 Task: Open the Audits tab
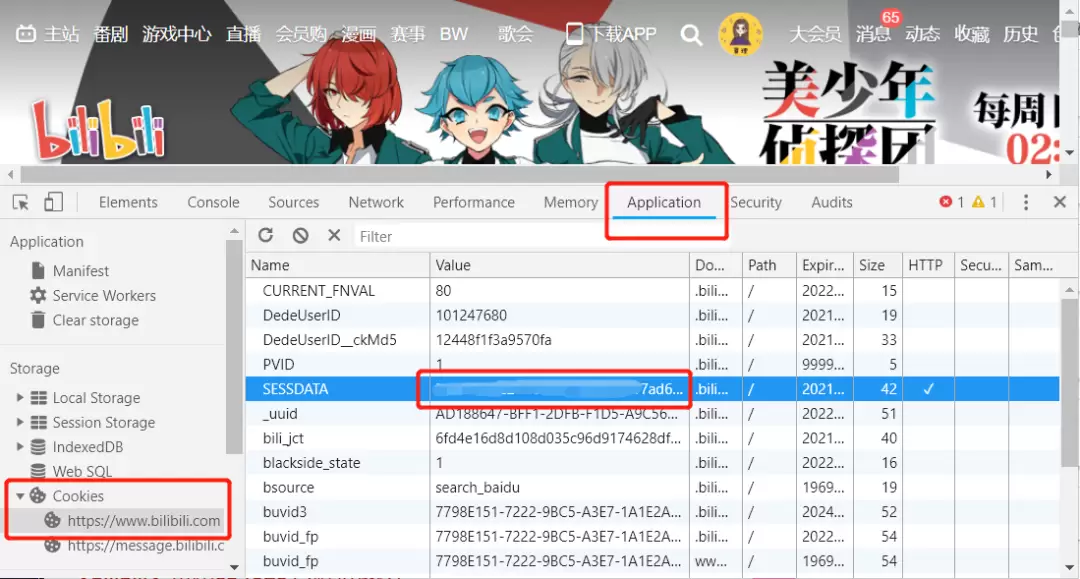pyautogui.click(x=832, y=202)
